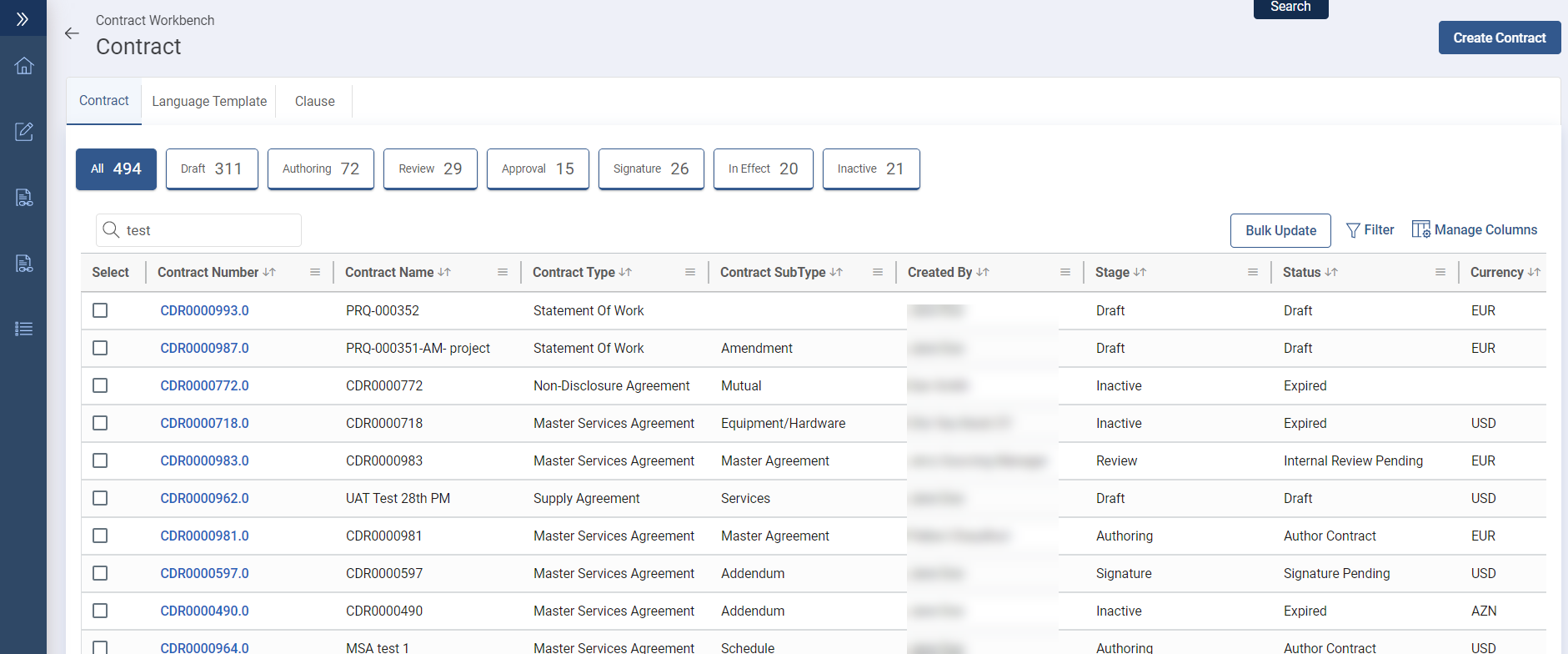The height and width of the screenshot is (654, 1568).
Task: Open contract link CDR0000983.0
Action: pos(204,460)
